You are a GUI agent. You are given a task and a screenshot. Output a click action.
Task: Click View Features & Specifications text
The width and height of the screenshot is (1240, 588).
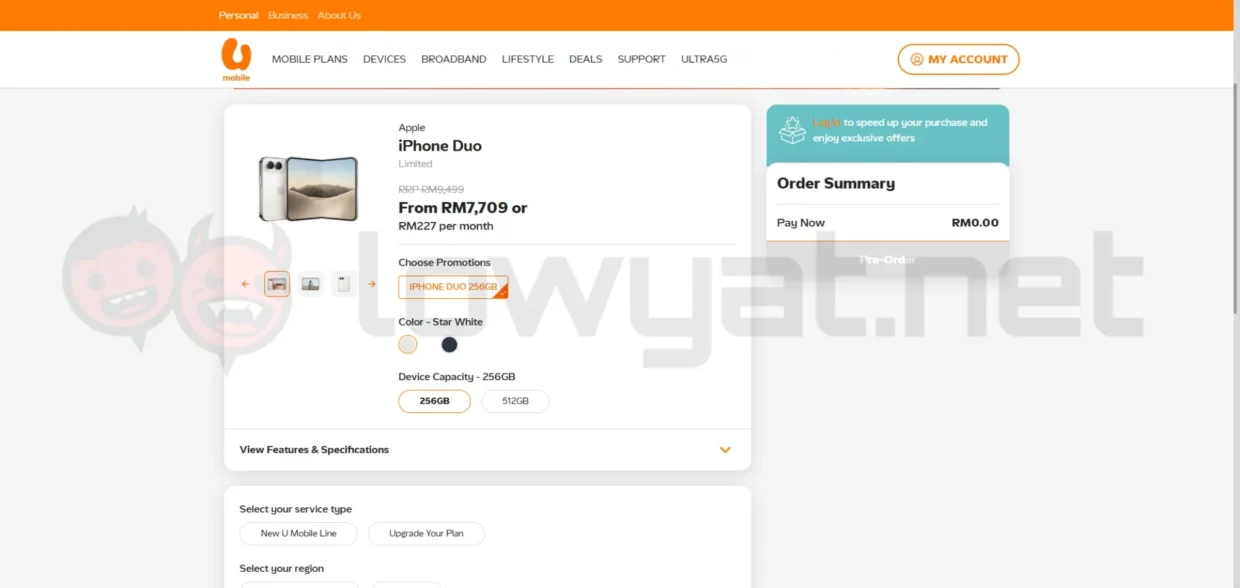tap(314, 450)
